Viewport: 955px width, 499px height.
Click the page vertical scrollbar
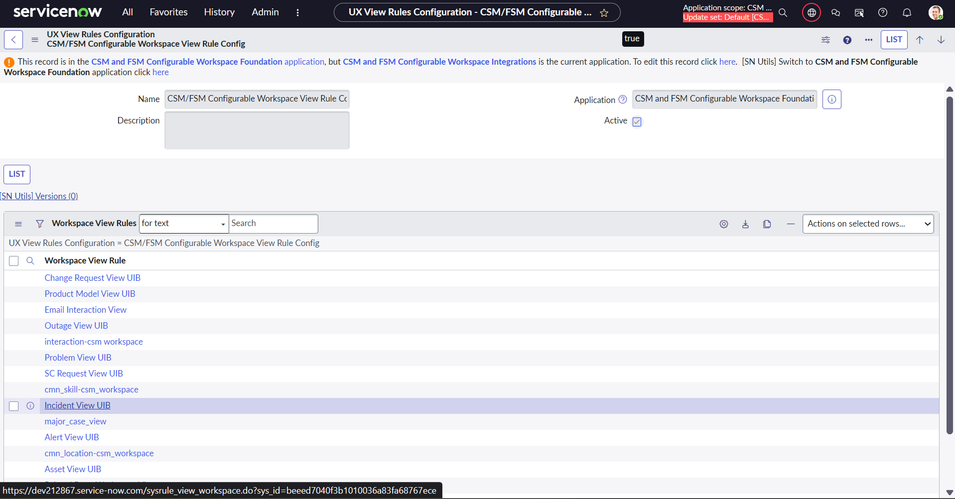tap(950, 265)
